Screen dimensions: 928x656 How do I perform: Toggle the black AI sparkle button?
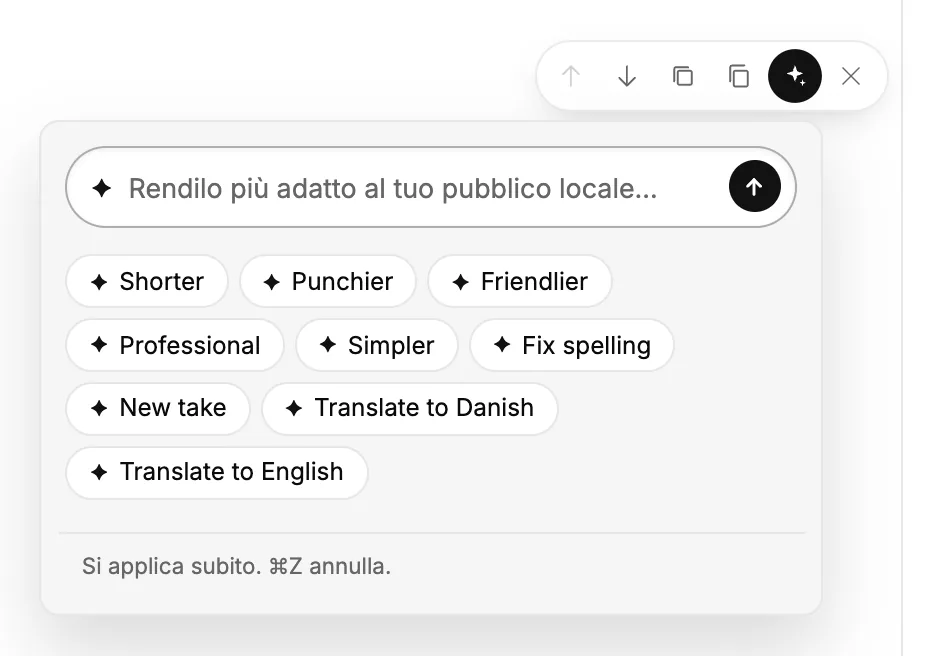(795, 76)
